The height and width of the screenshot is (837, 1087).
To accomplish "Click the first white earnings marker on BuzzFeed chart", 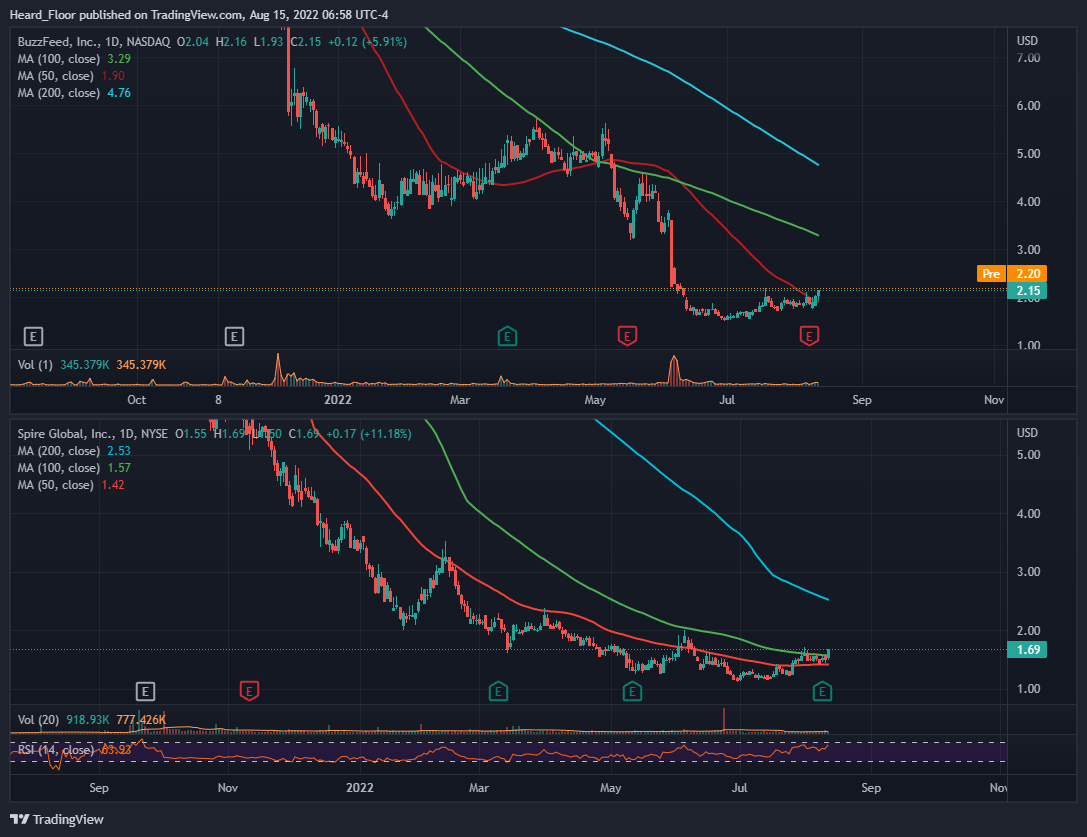I will (x=33, y=337).
